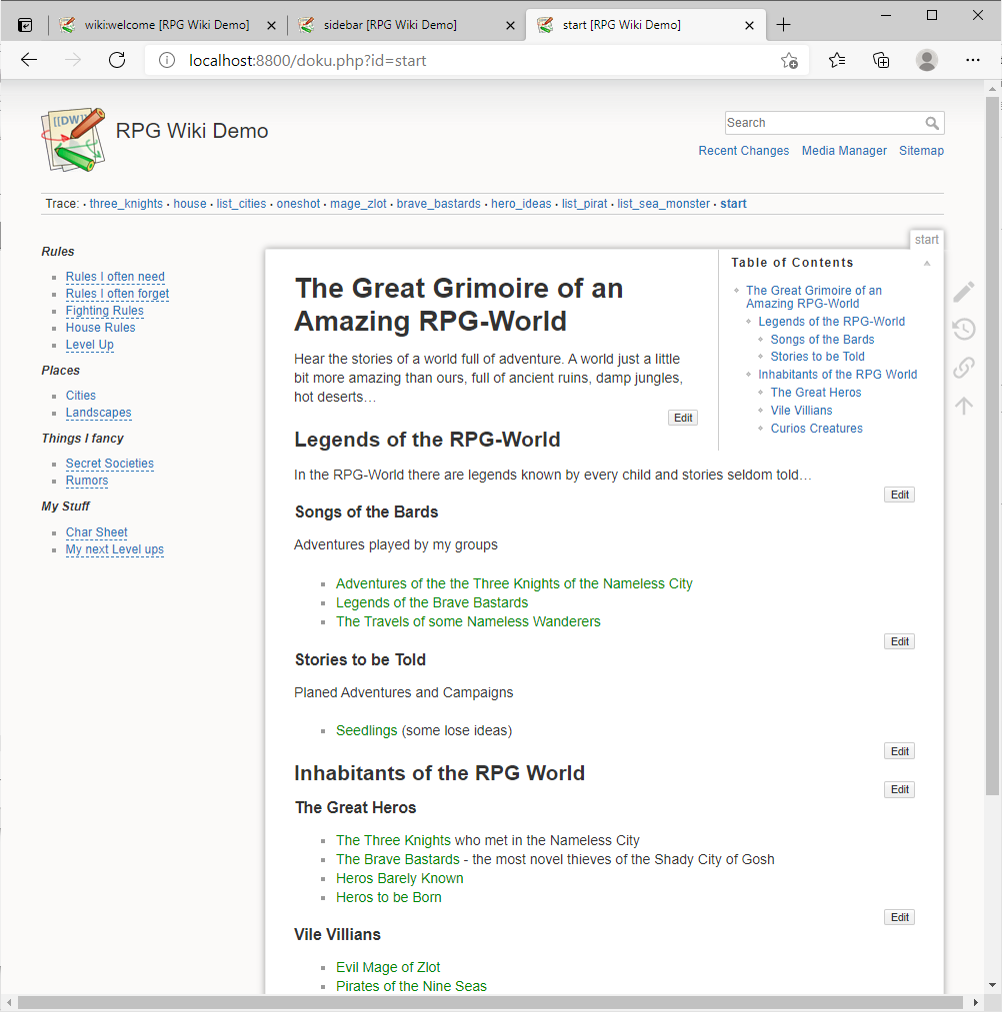This screenshot has height=1012, width=1002.
Task: Open browser Settings and more menu
Action: [x=973, y=60]
